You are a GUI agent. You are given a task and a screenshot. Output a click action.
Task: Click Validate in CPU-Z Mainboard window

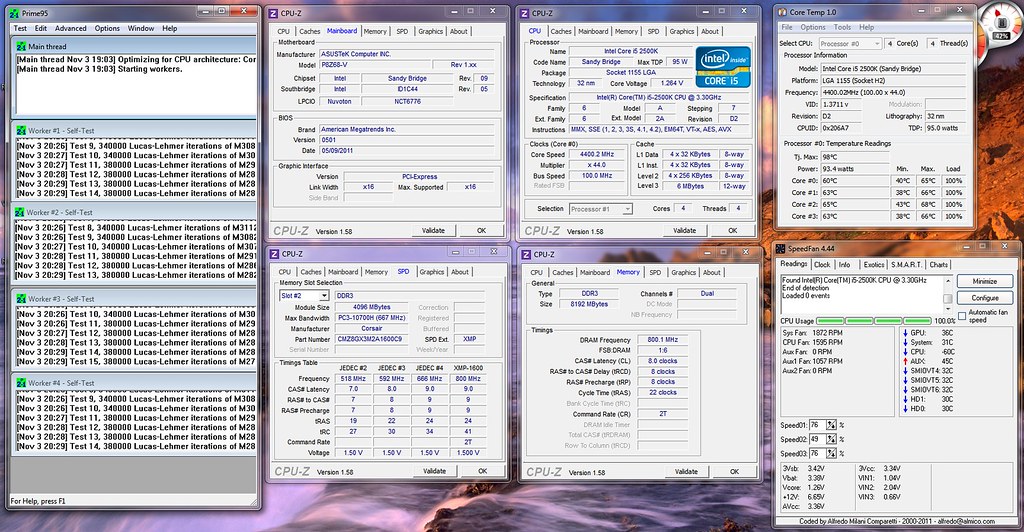coord(434,230)
